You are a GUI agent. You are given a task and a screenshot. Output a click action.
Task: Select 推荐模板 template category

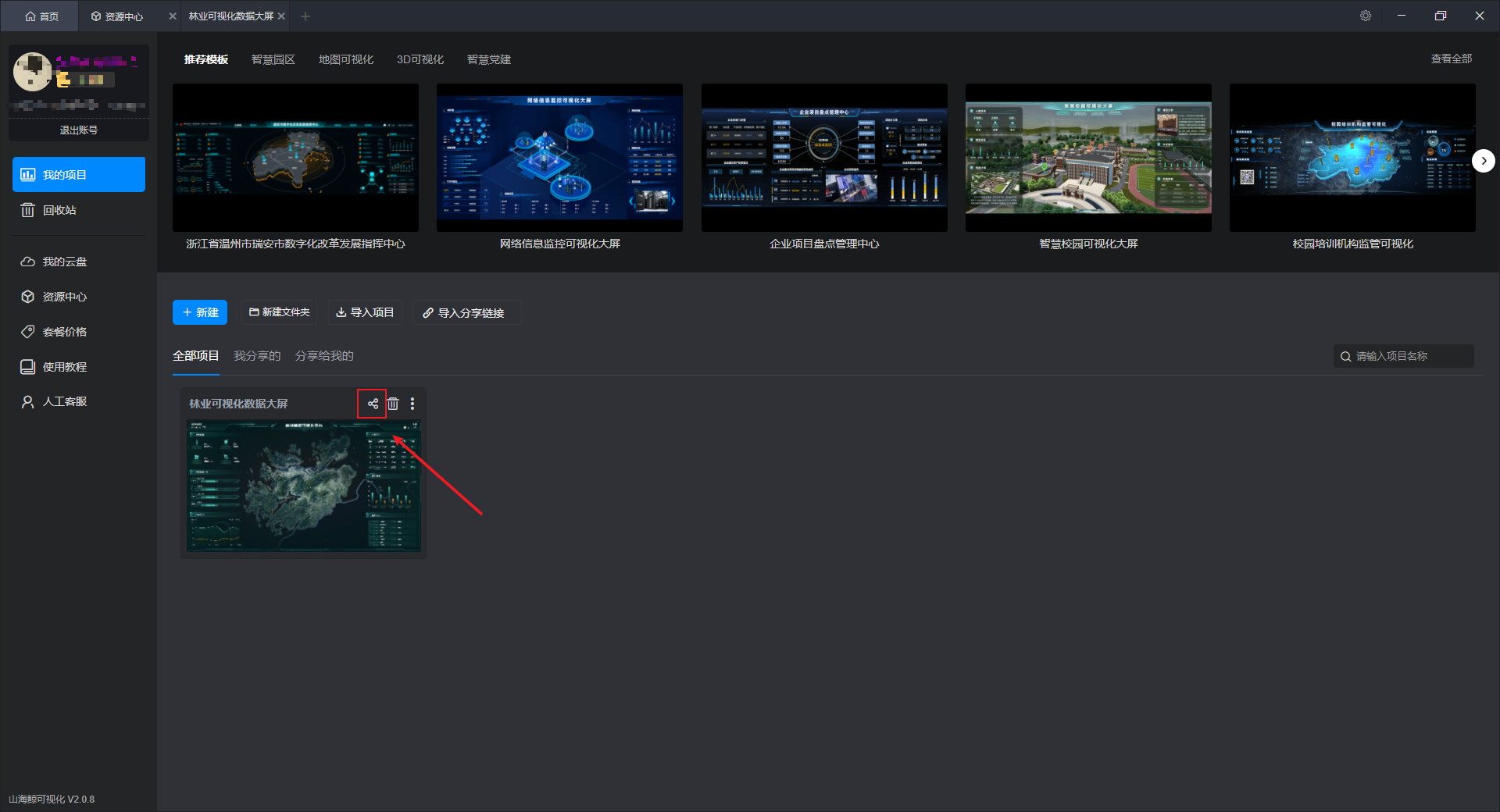click(x=206, y=59)
